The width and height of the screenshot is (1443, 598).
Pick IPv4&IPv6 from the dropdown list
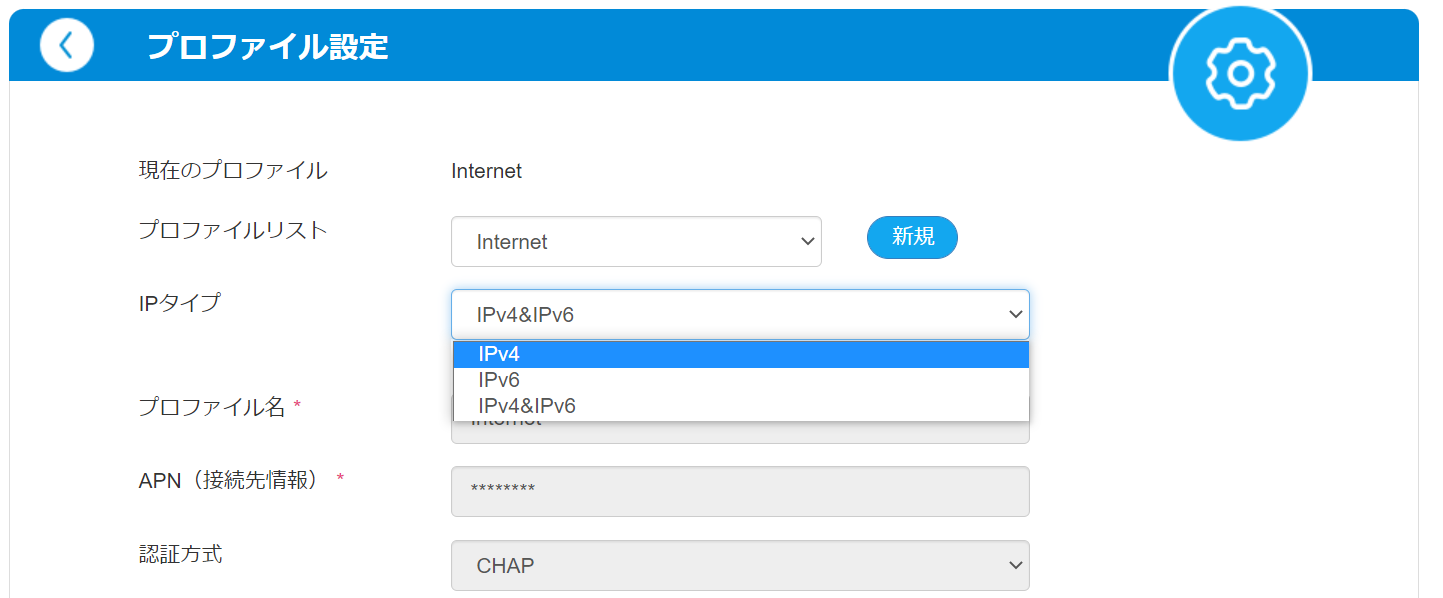click(741, 407)
